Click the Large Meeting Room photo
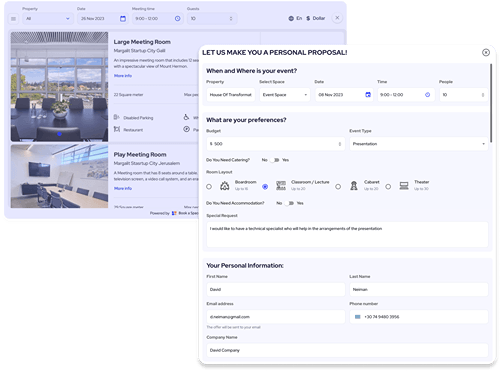The height and width of the screenshot is (371, 500). pos(59,87)
